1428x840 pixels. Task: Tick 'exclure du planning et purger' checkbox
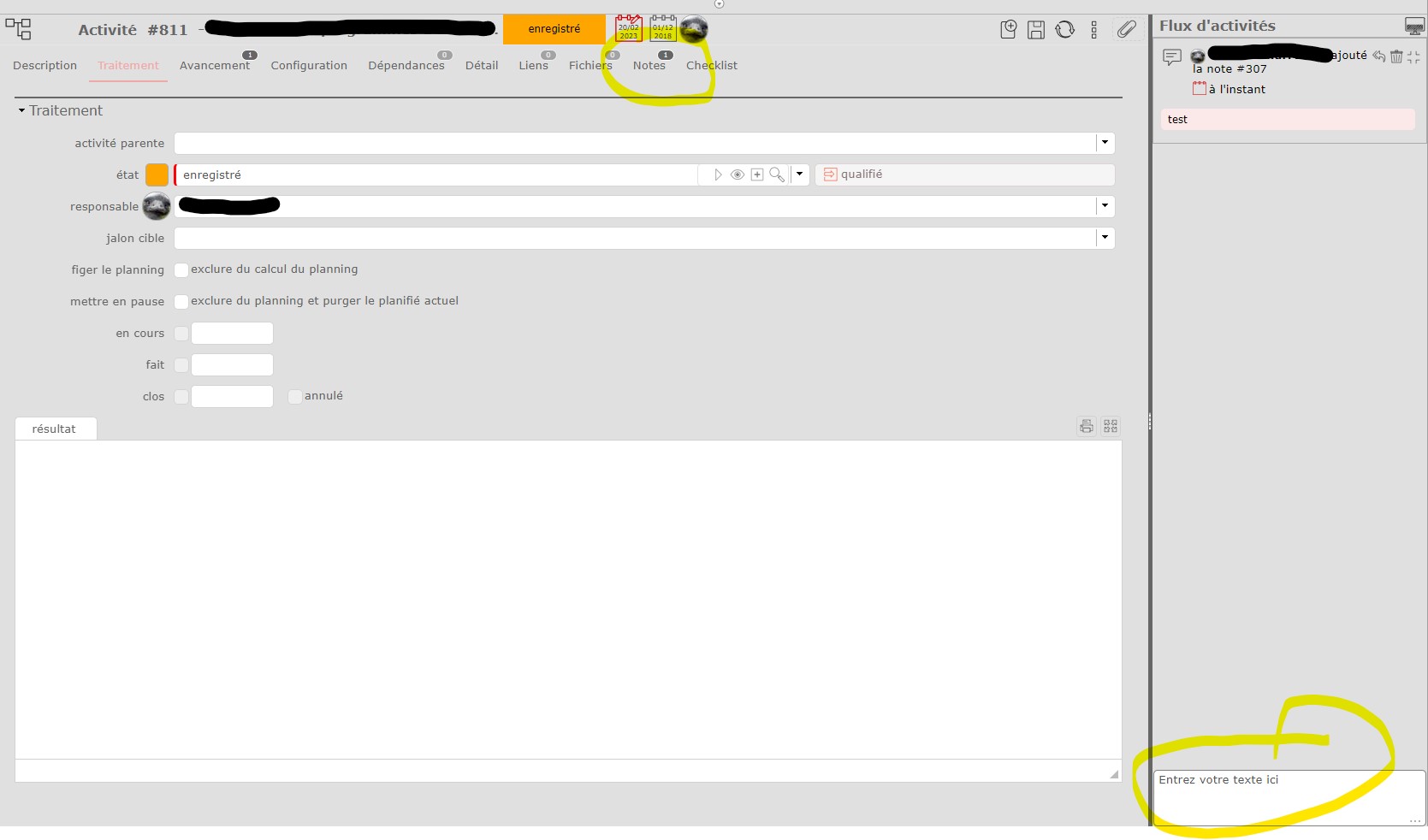point(181,302)
